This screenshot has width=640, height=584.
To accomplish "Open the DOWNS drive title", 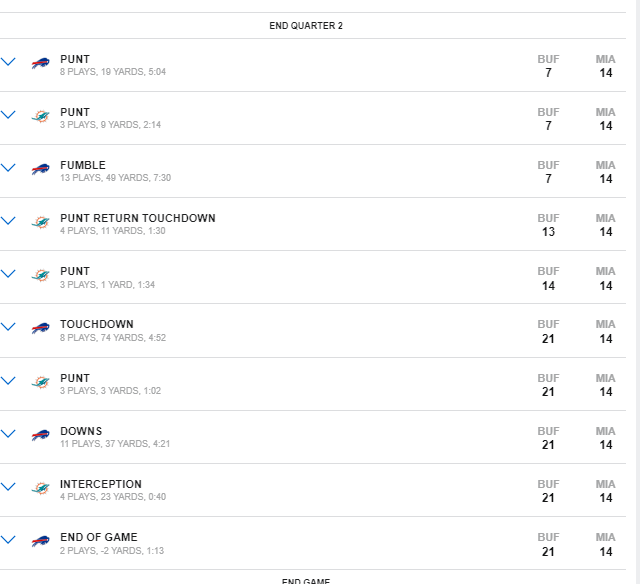I will [x=81, y=431].
